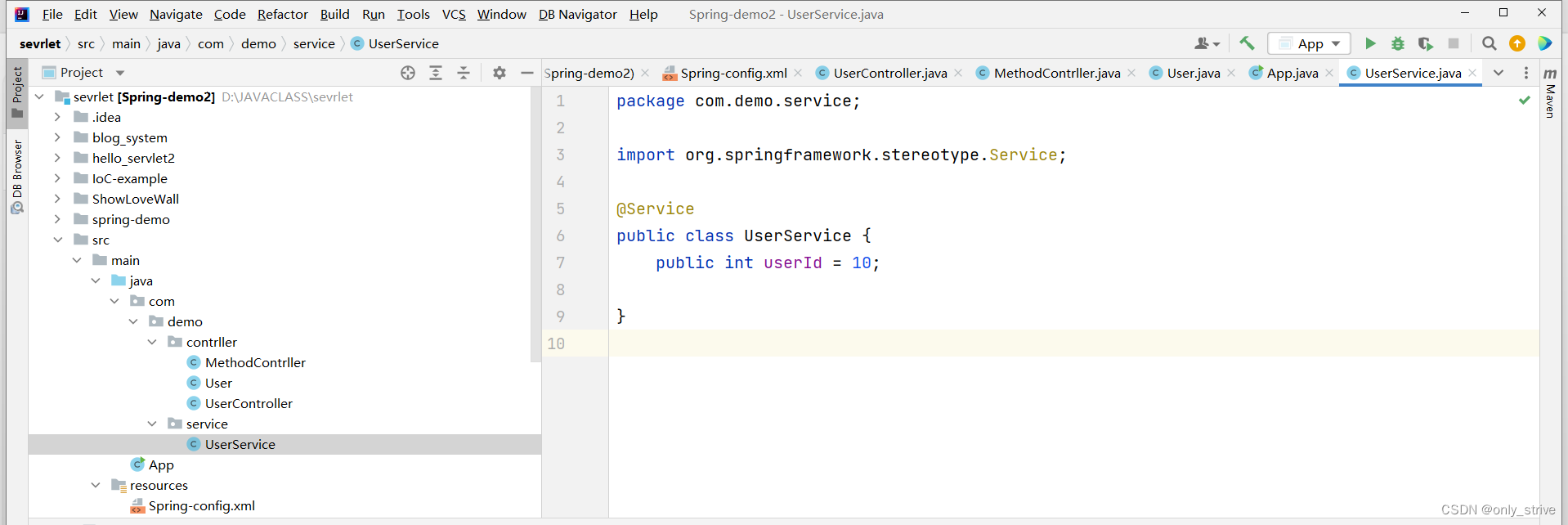Click the colorful JetBrains icon in the top toolbar
This screenshot has height=525, width=1568.
1545,43
